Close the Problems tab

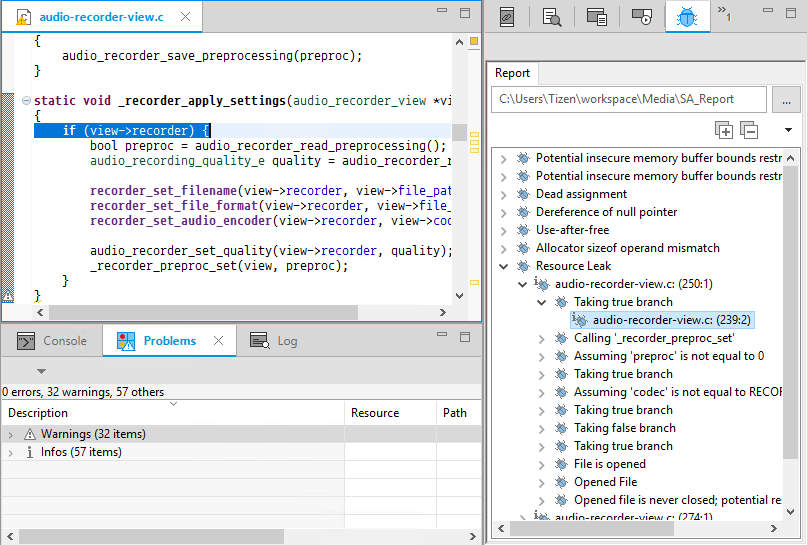218,341
